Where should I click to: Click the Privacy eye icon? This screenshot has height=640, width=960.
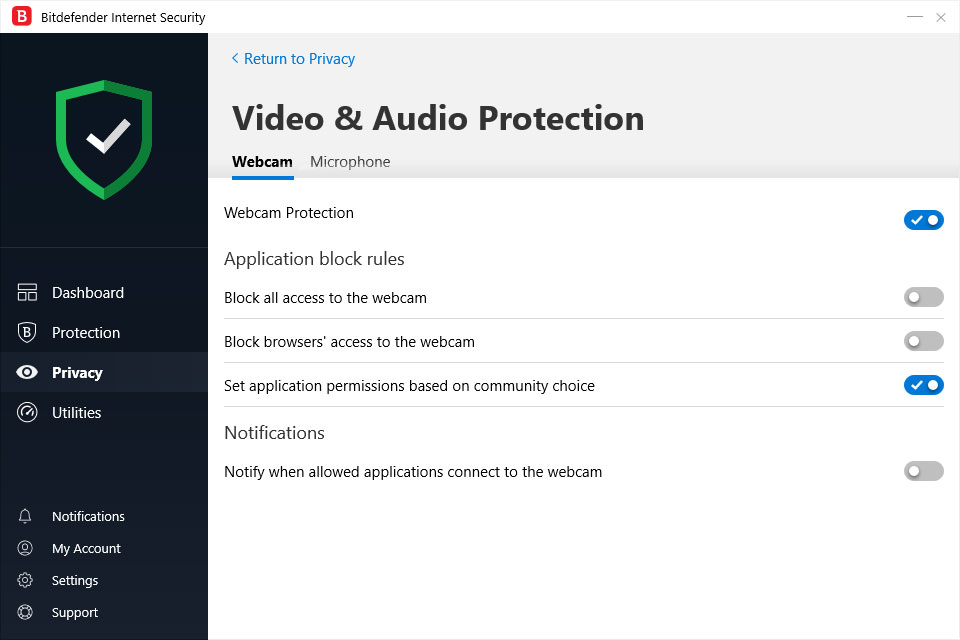pos(27,373)
